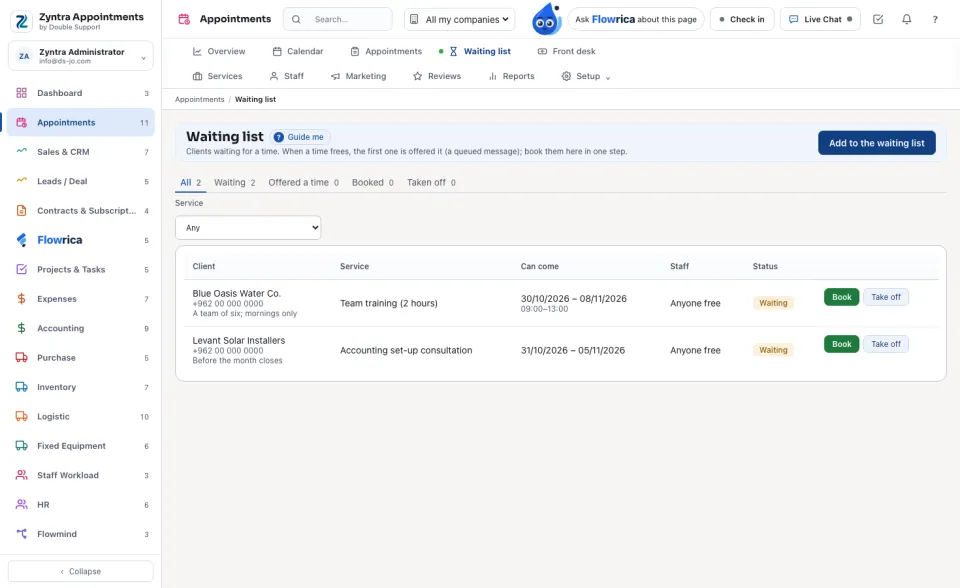Click the Zyntra logo icon
This screenshot has height=588, width=960.
click(21, 21)
